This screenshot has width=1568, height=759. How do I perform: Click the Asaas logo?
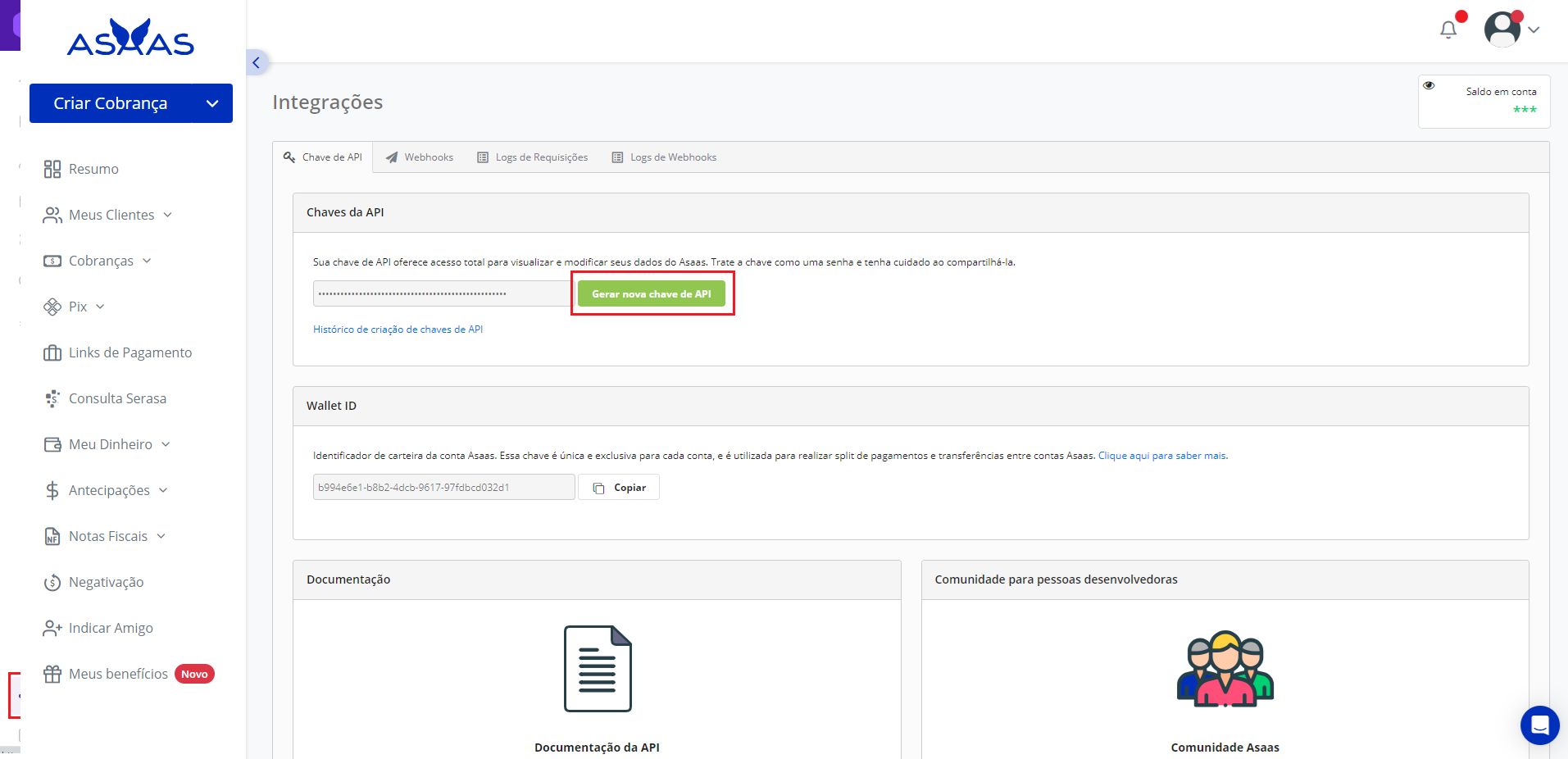(x=130, y=38)
